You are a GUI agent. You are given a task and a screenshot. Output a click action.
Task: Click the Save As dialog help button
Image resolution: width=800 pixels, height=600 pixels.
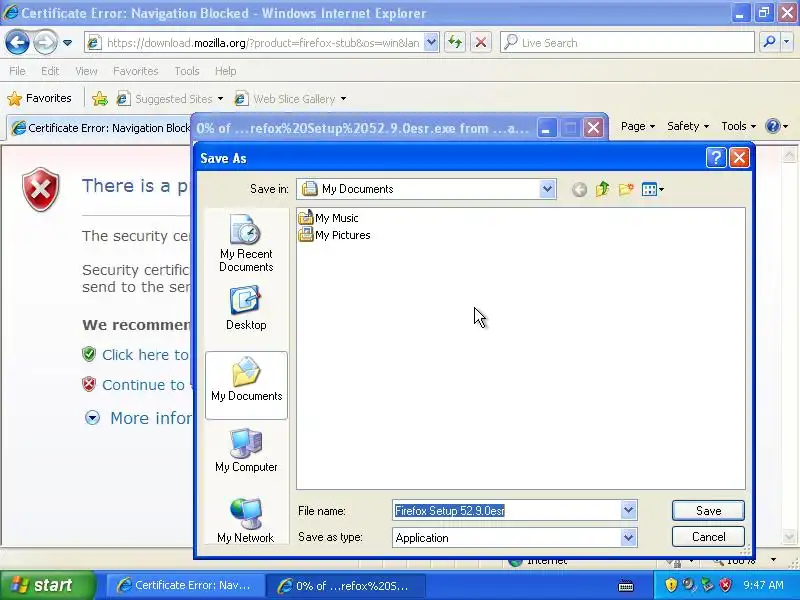[716, 158]
